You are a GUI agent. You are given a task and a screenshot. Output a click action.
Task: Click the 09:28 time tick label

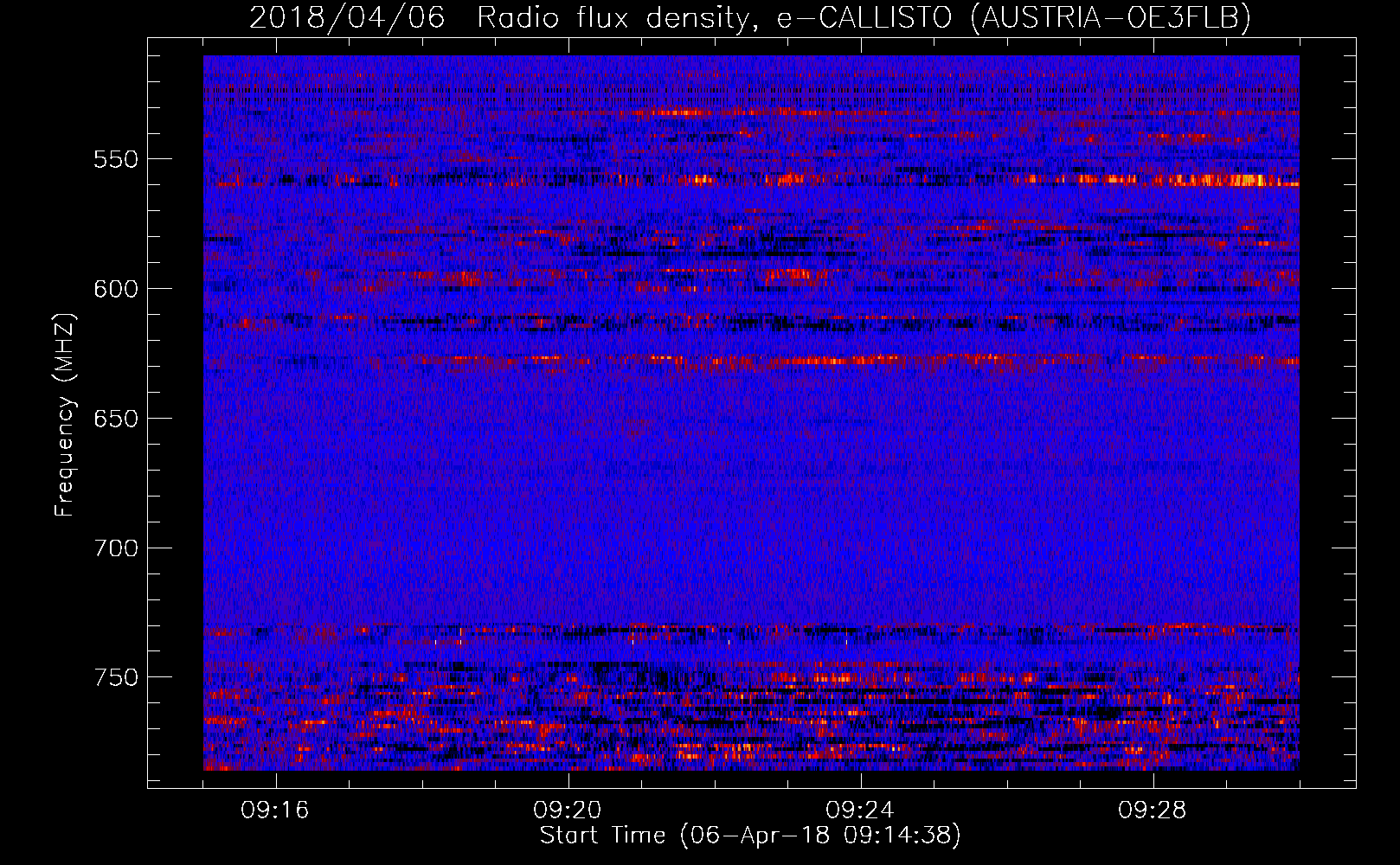point(1153,811)
